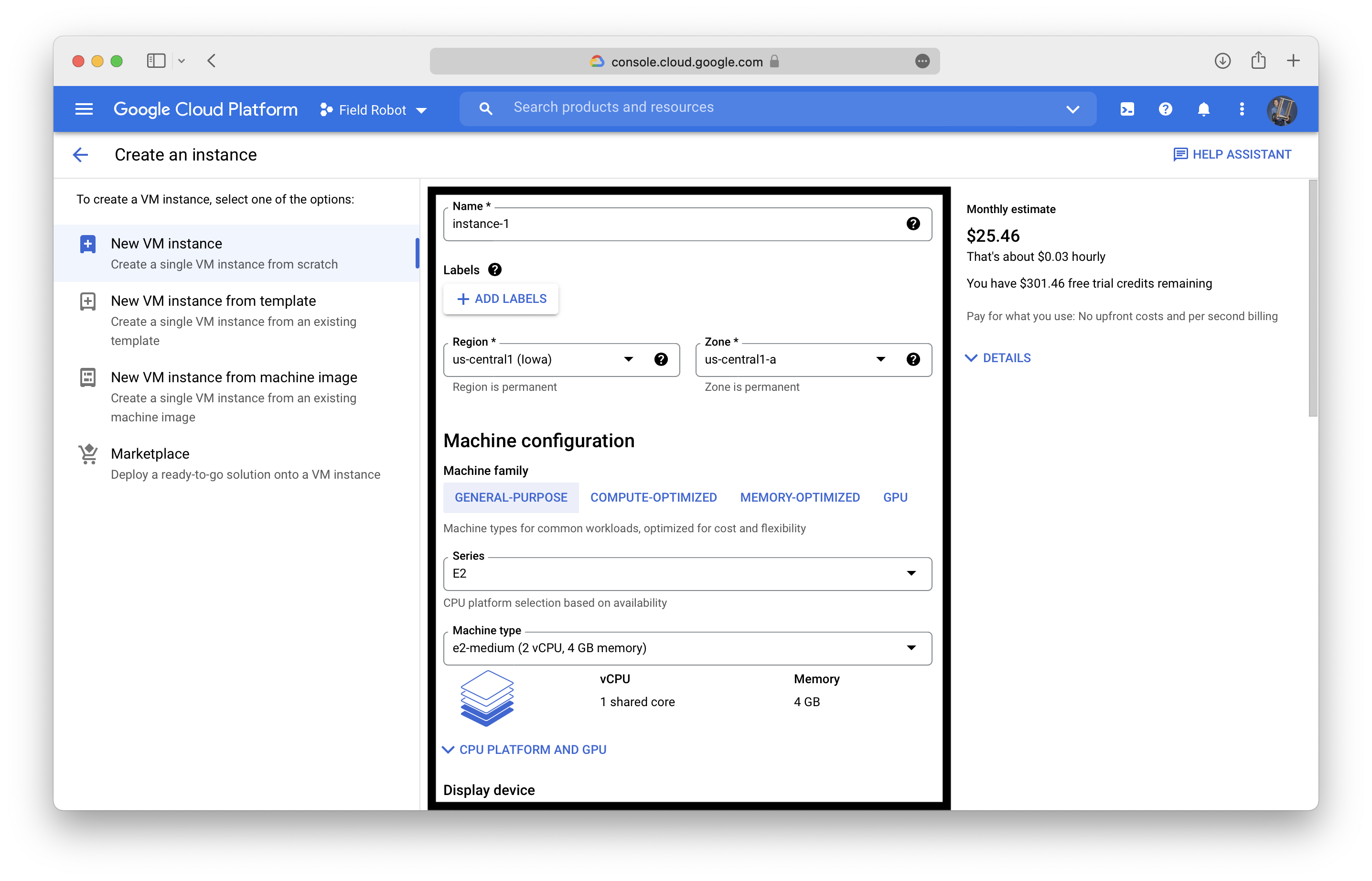Open Safari sidebar options chevron
The height and width of the screenshot is (881, 1372).
(182, 61)
